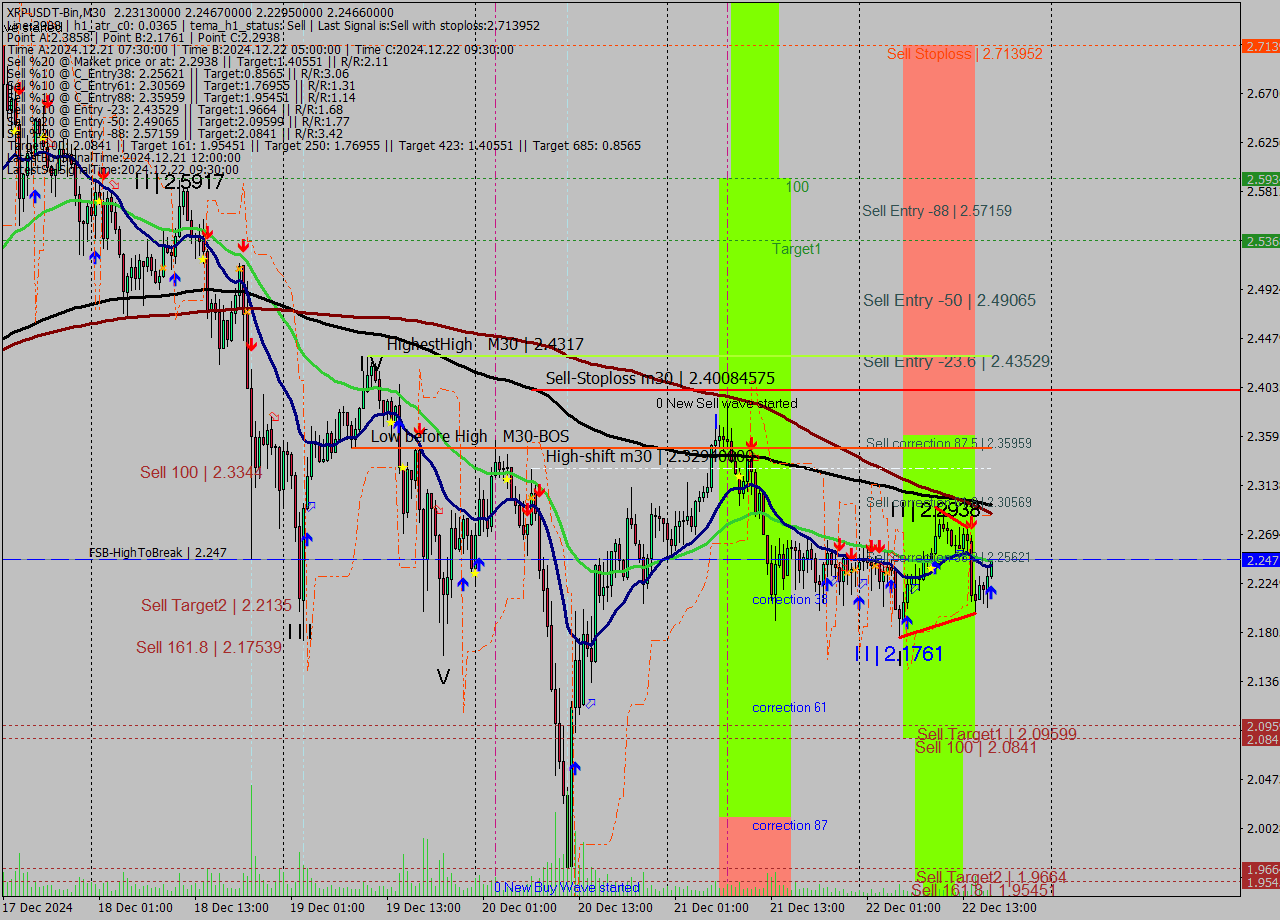The width and height of the screenshot is (1280, 920).
Task: Click the '20 Dec 13:00' time label
Action: tap(615, 908)
